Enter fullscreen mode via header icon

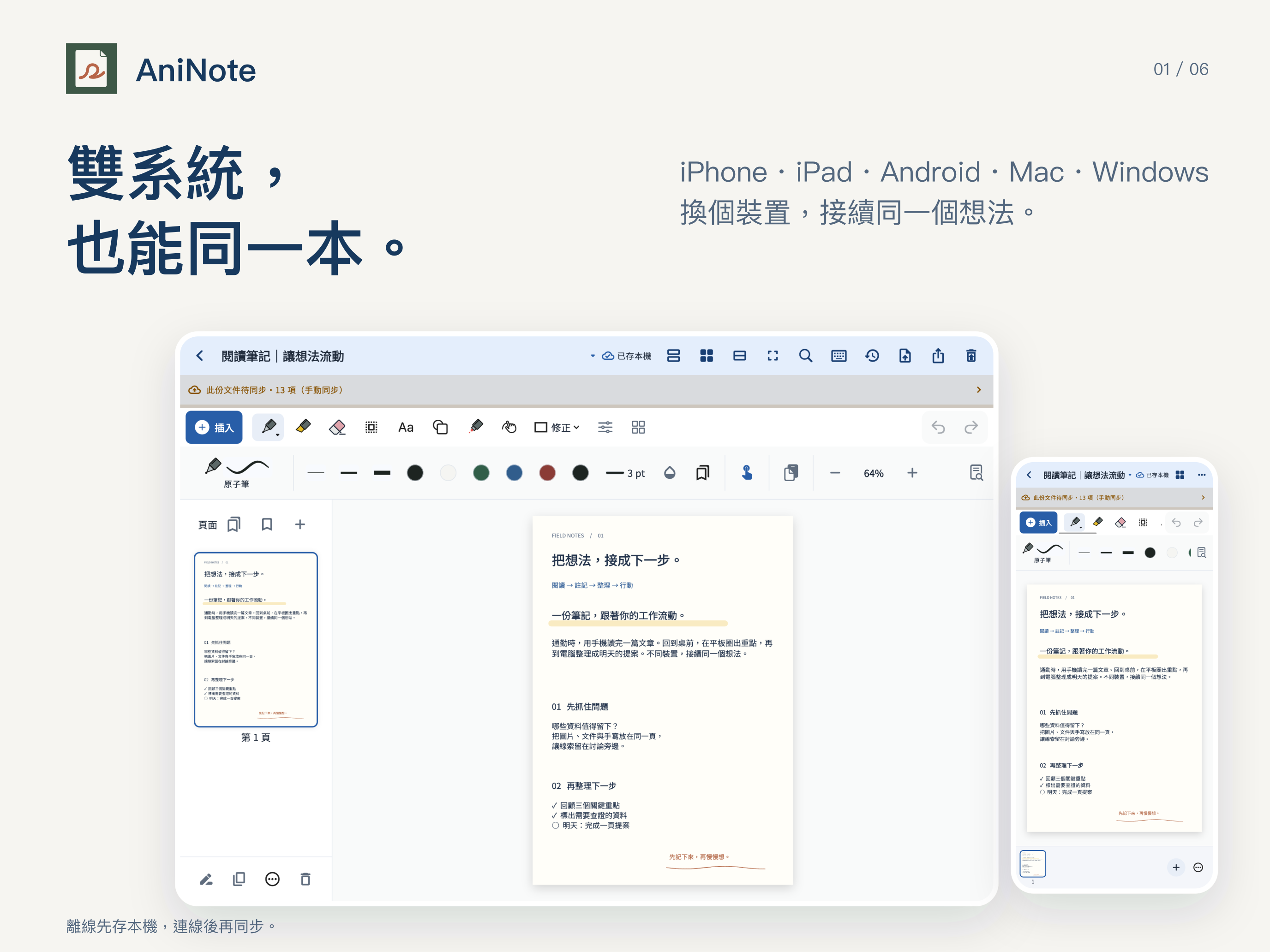(773, 356)
